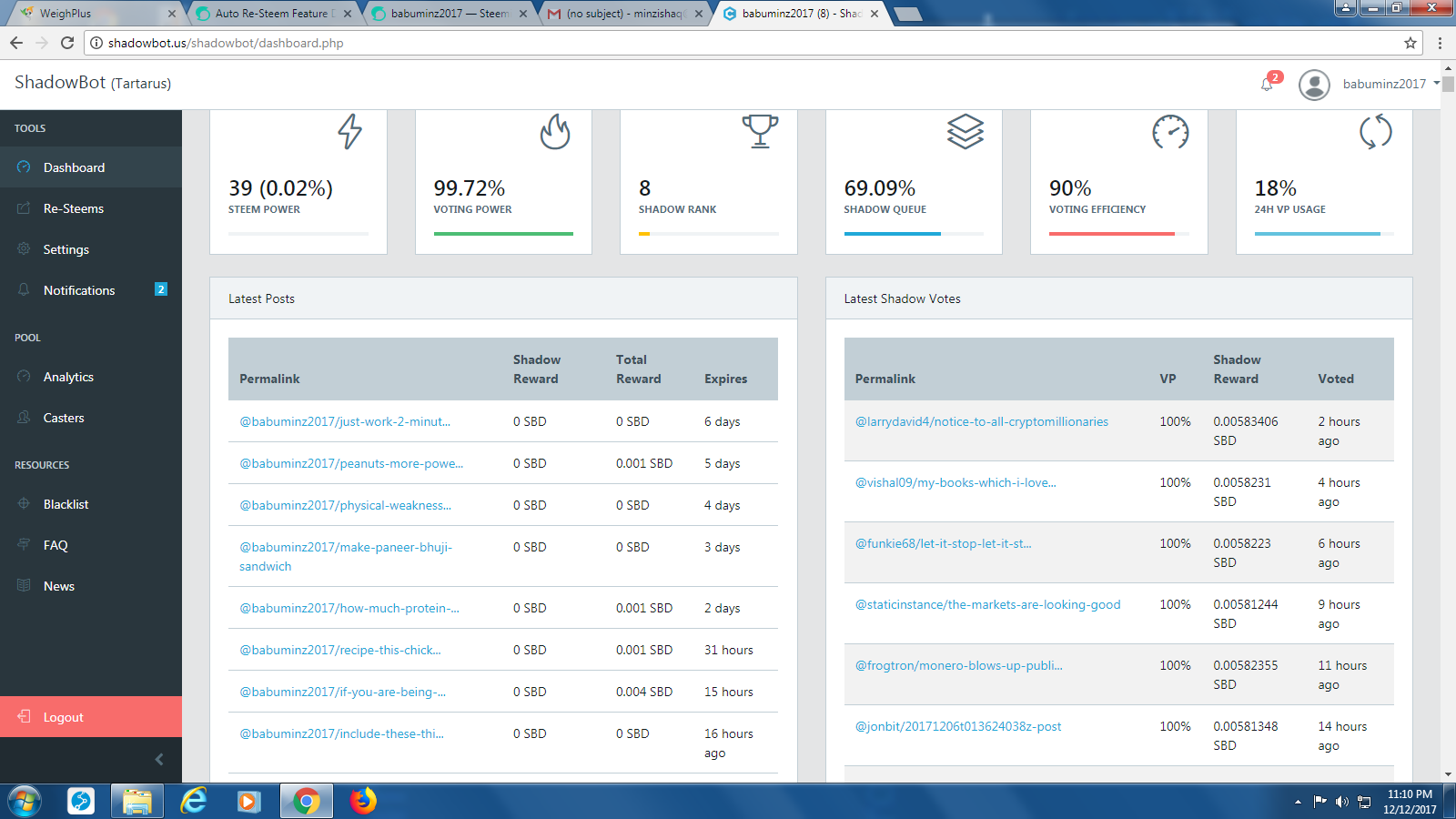
Task: Click the Notifications bell icon in sidebar
Action: [x=24, y=289]
